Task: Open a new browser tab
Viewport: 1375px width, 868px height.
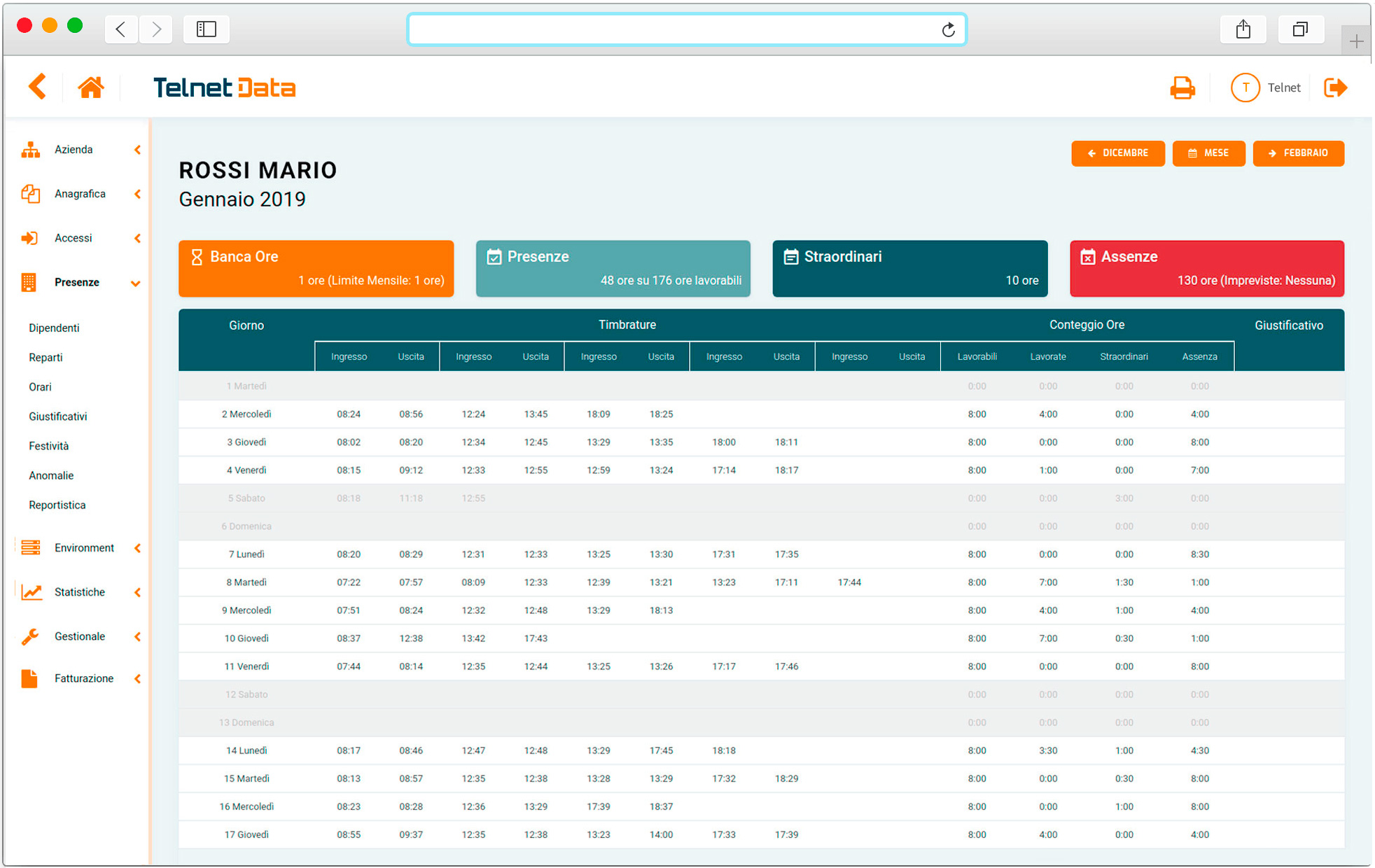Action: click(1356, 41)
